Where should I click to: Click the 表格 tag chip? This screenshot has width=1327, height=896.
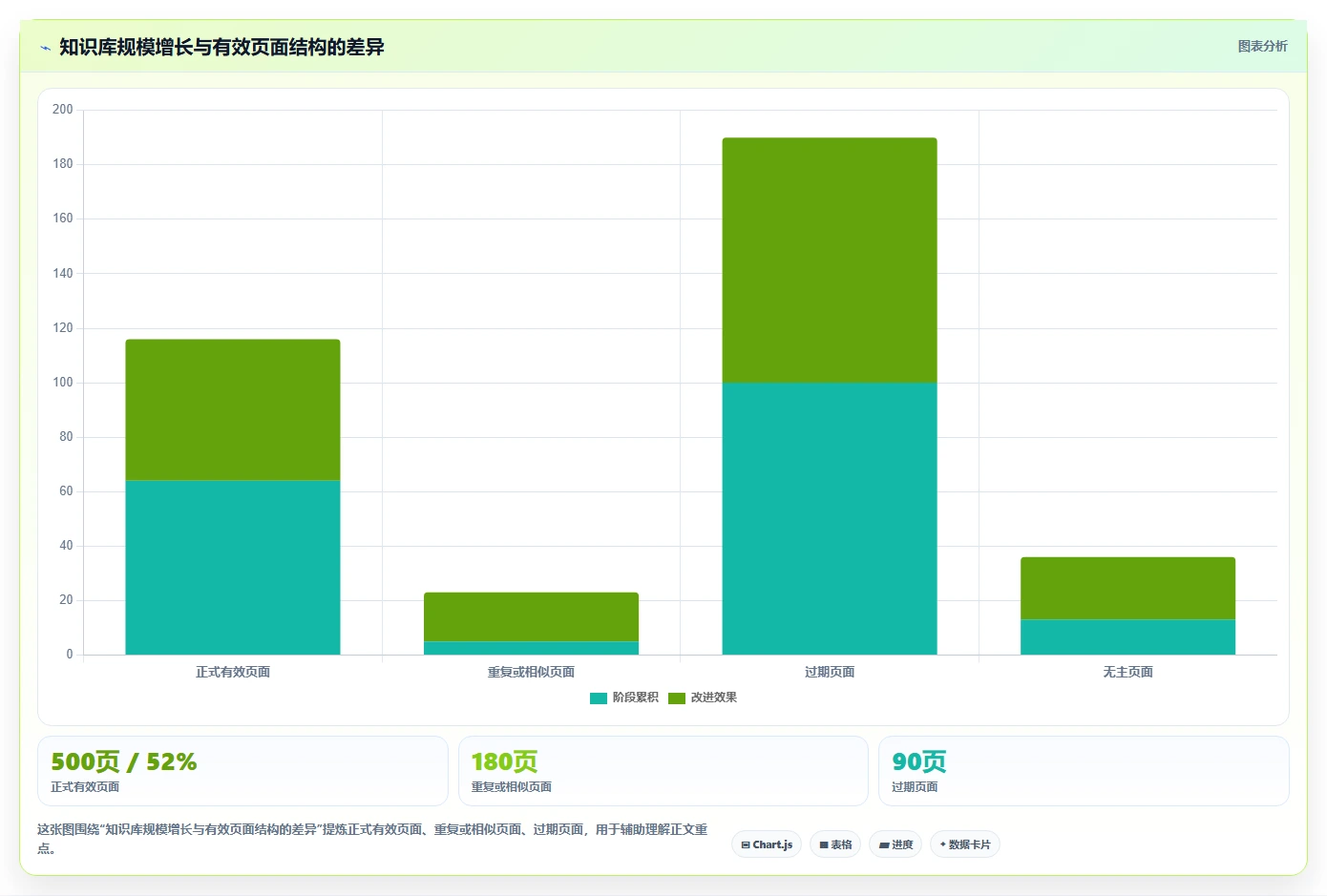835,844
